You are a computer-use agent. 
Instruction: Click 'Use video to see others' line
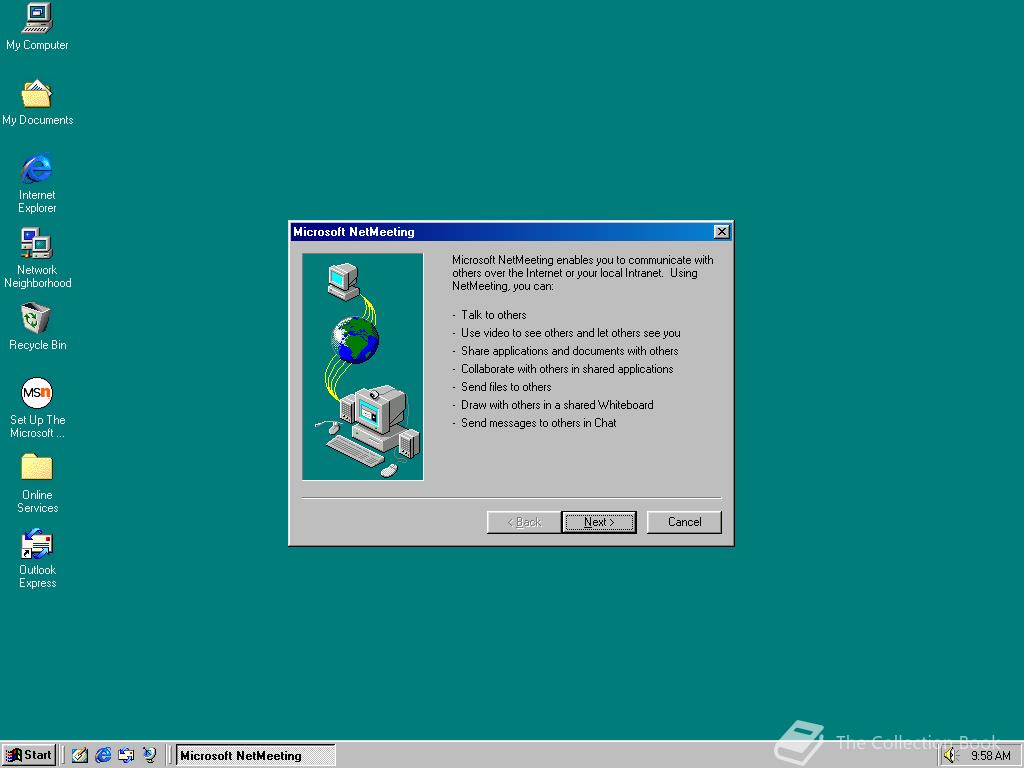(x=571, y=333)
